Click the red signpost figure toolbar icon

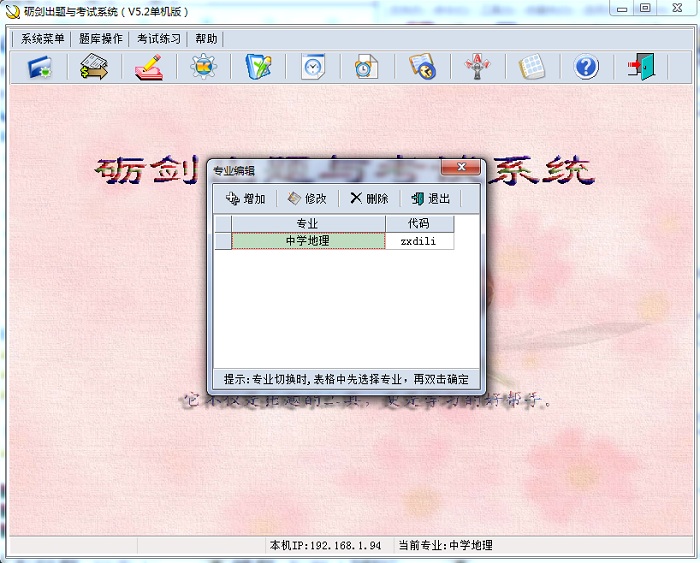coord(477,67)
